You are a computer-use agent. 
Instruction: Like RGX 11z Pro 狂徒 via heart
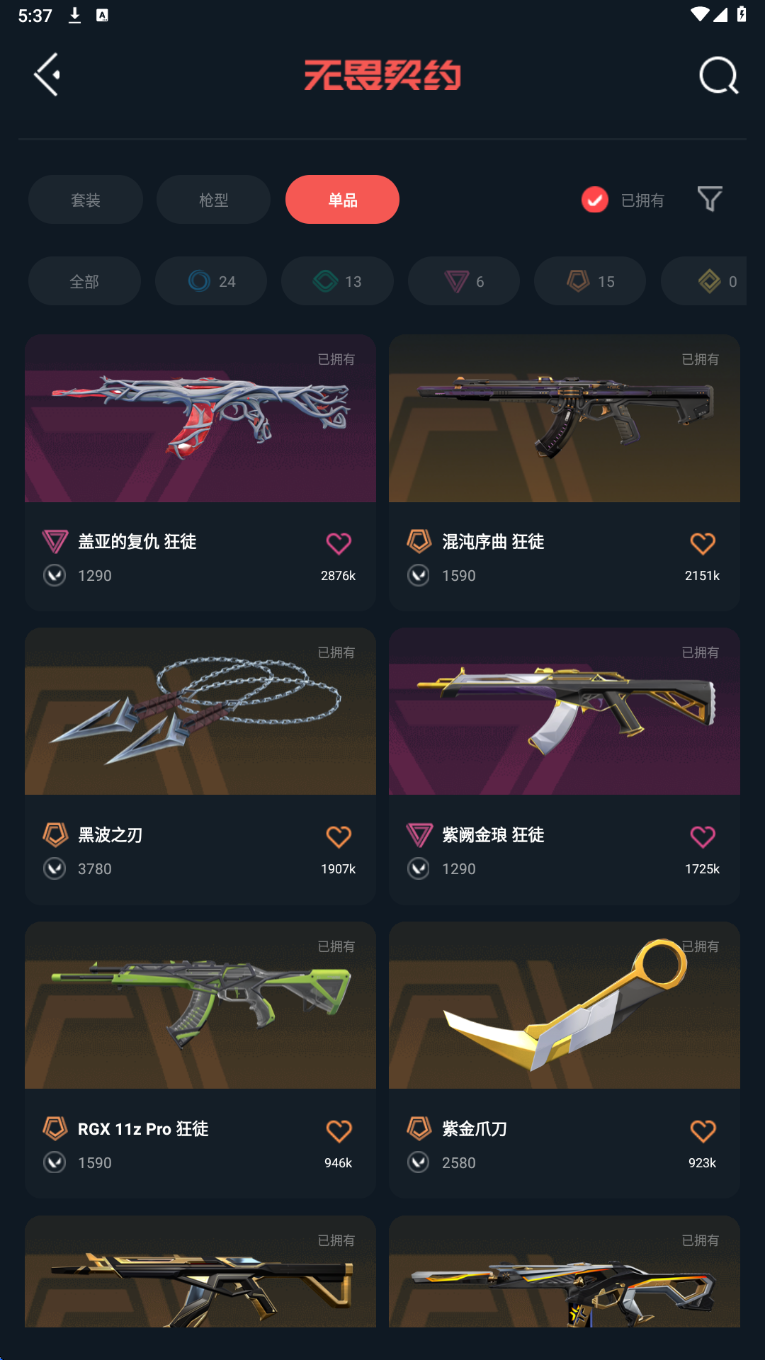coord(339,1130)
